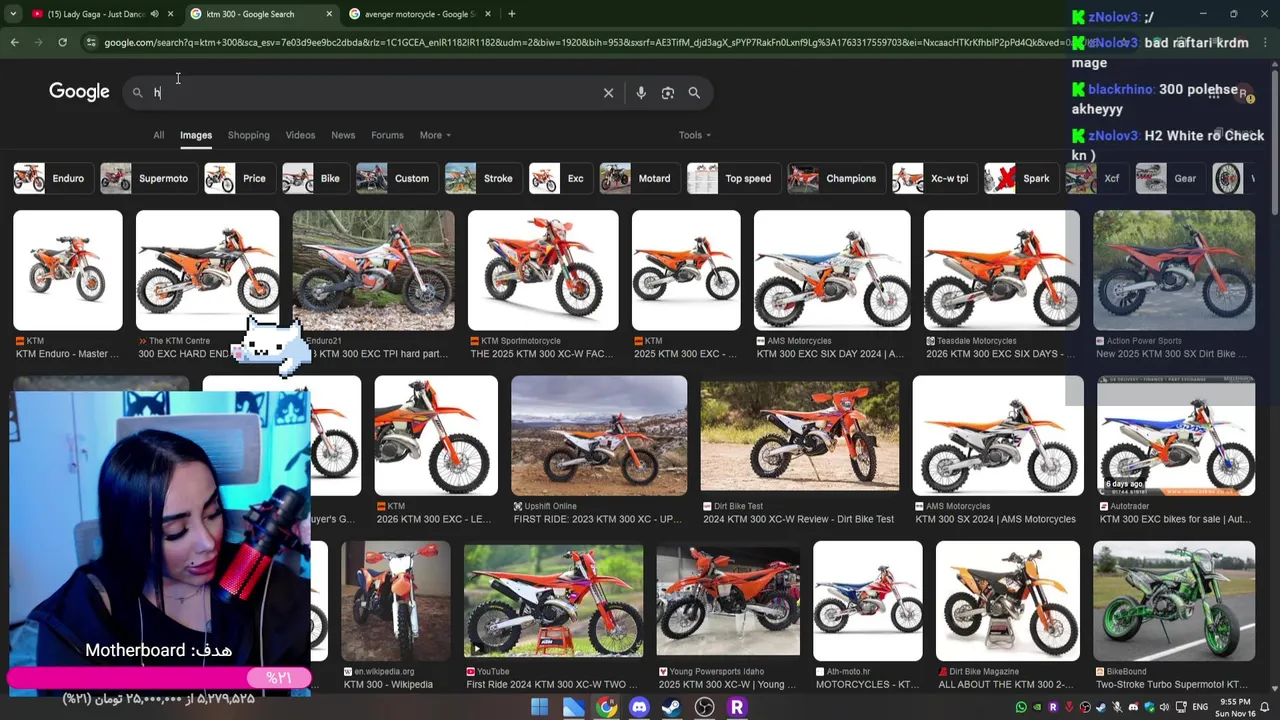Open the purple R app in taskbar

[x=737, y=707]
